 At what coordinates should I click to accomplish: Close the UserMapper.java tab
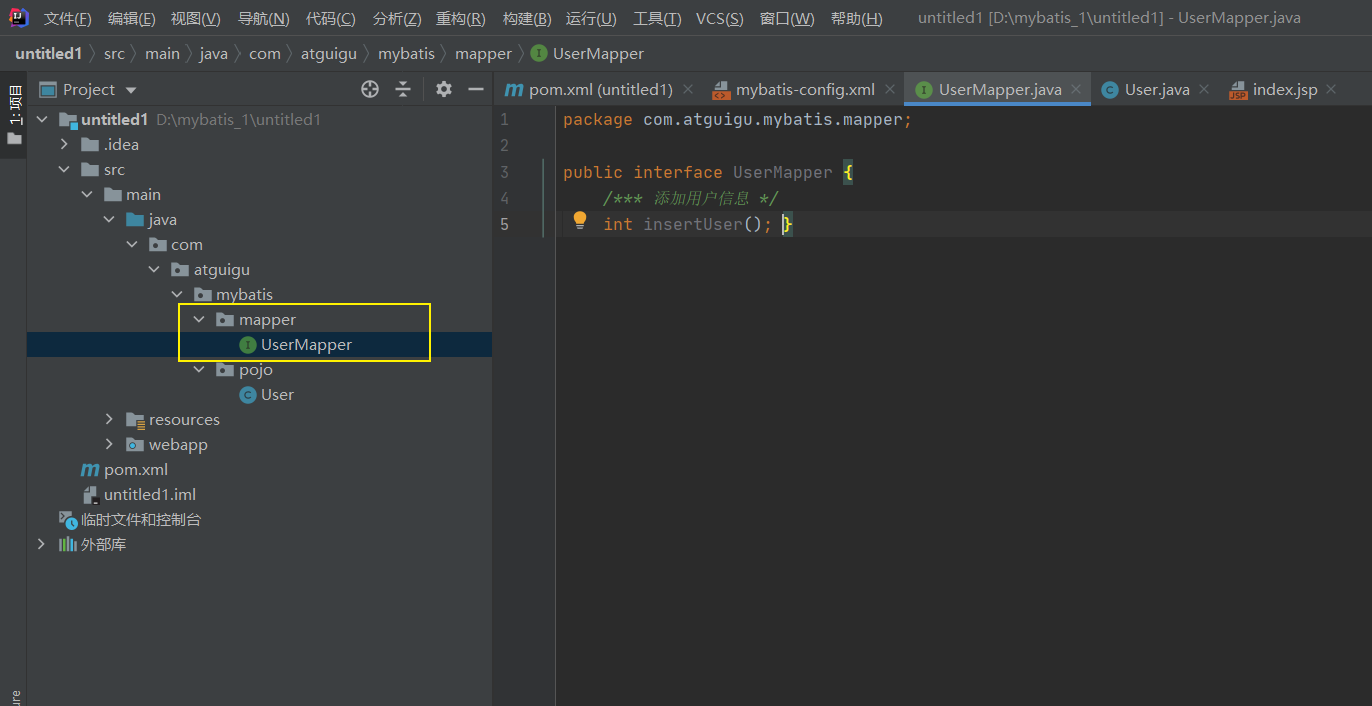(1076, 89)
